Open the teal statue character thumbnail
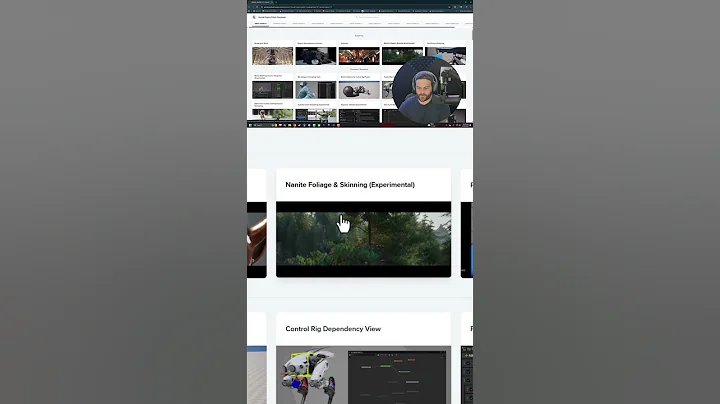Screen dimensions: 720x404 [316, 90]
